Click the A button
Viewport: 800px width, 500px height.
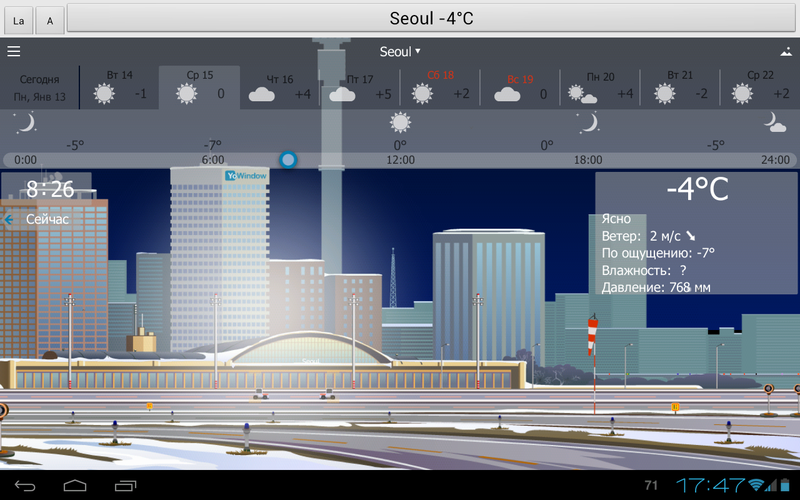(x=50, y=21)
